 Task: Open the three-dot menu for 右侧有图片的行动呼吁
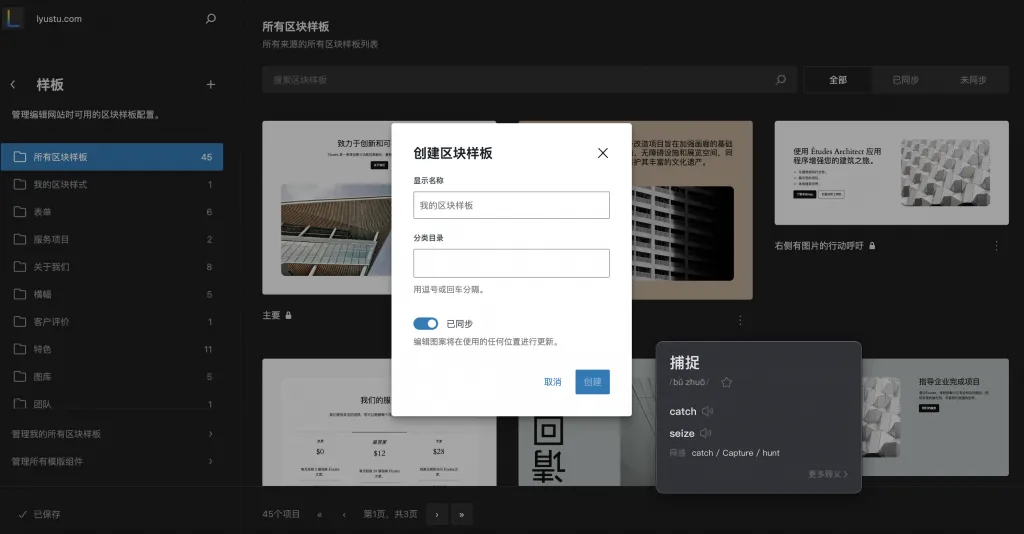coord(996,245)
